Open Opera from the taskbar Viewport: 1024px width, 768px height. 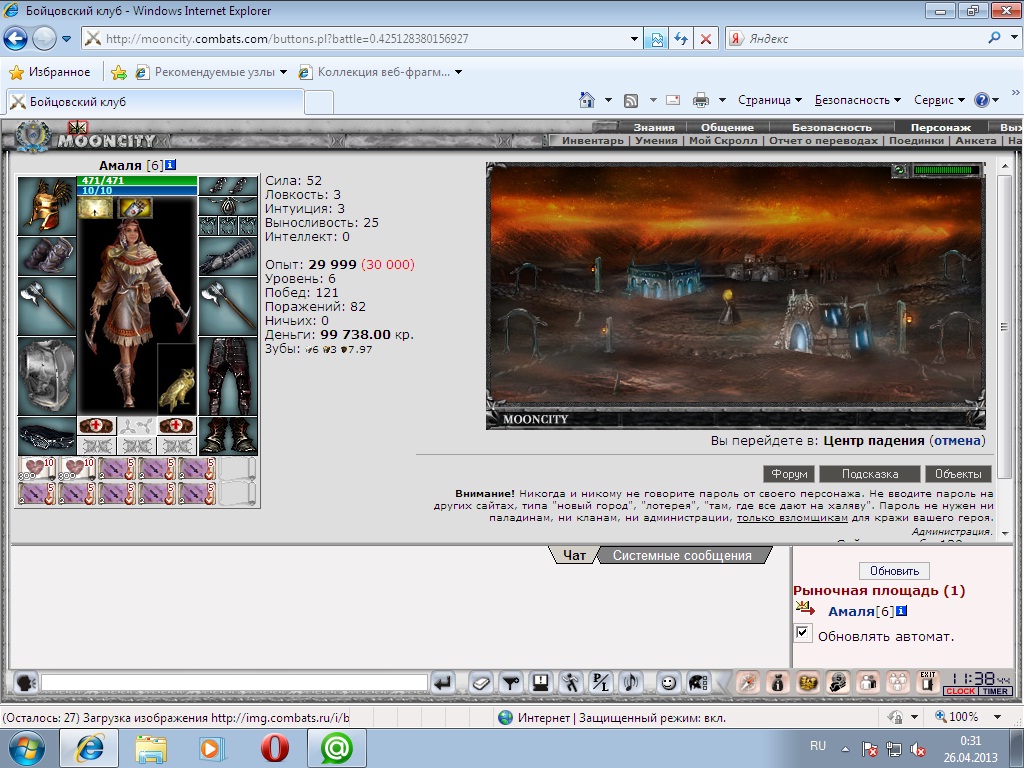click(274, 748)
